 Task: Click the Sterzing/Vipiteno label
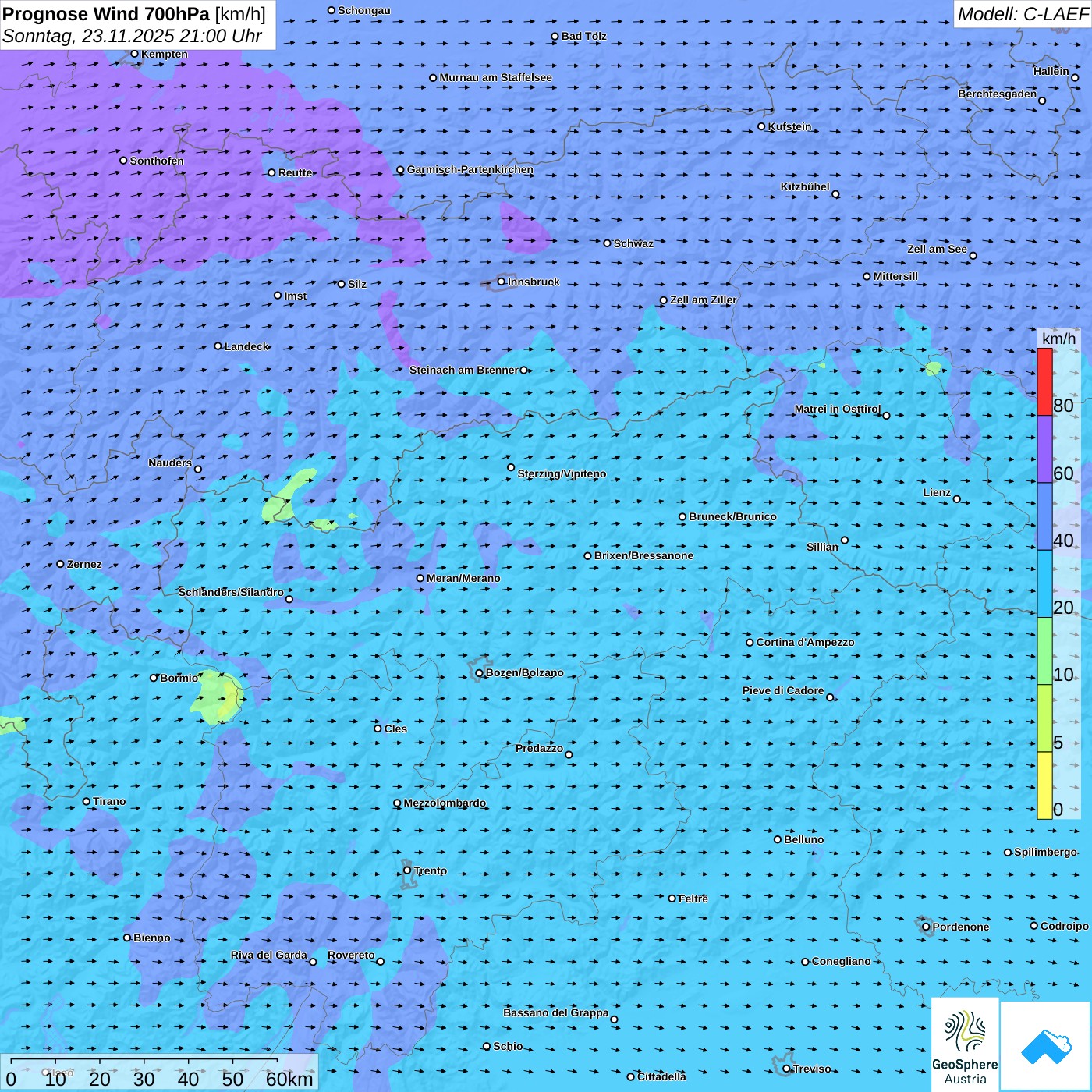562,473
